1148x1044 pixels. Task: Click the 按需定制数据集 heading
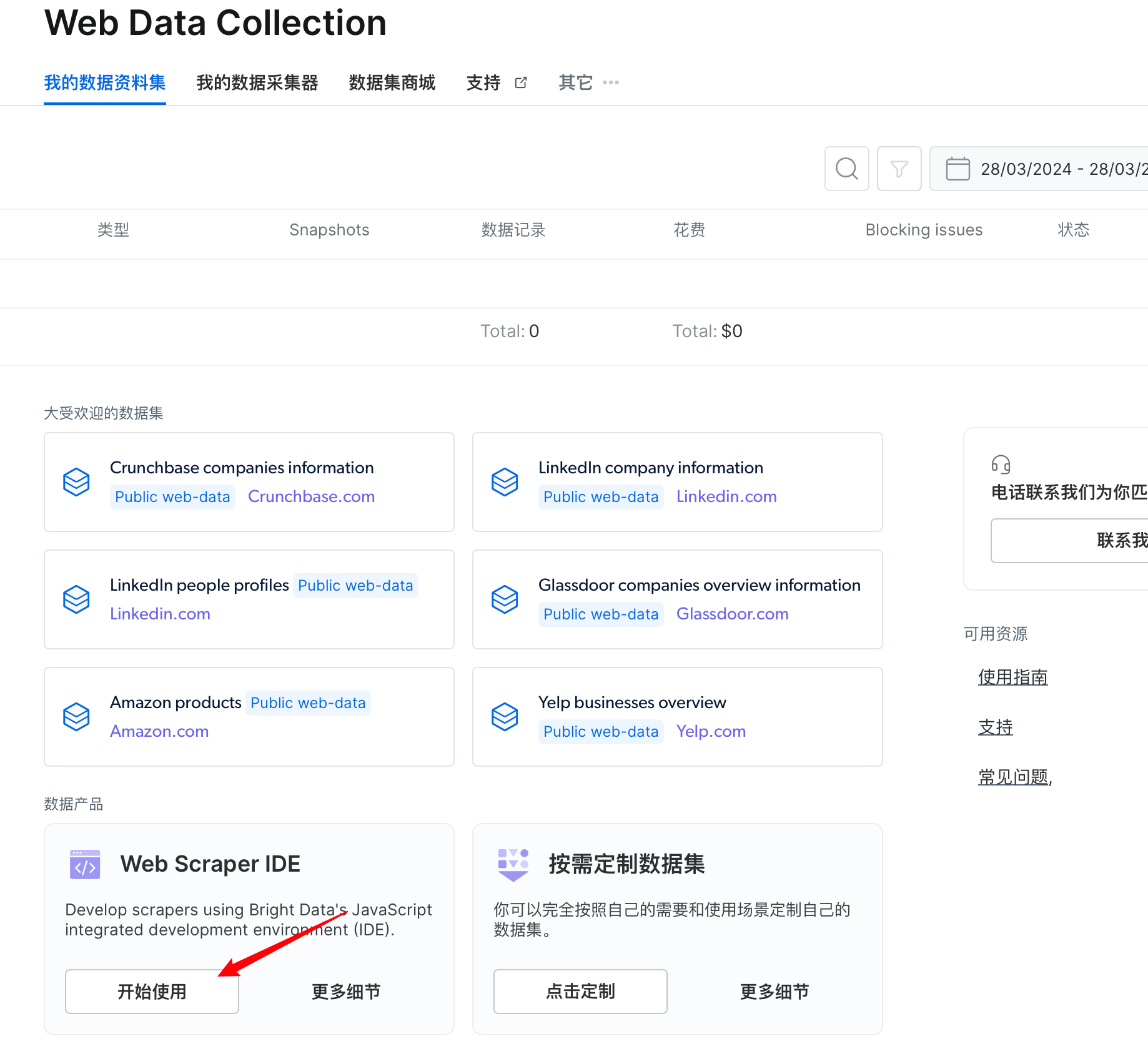pos(626,864)
